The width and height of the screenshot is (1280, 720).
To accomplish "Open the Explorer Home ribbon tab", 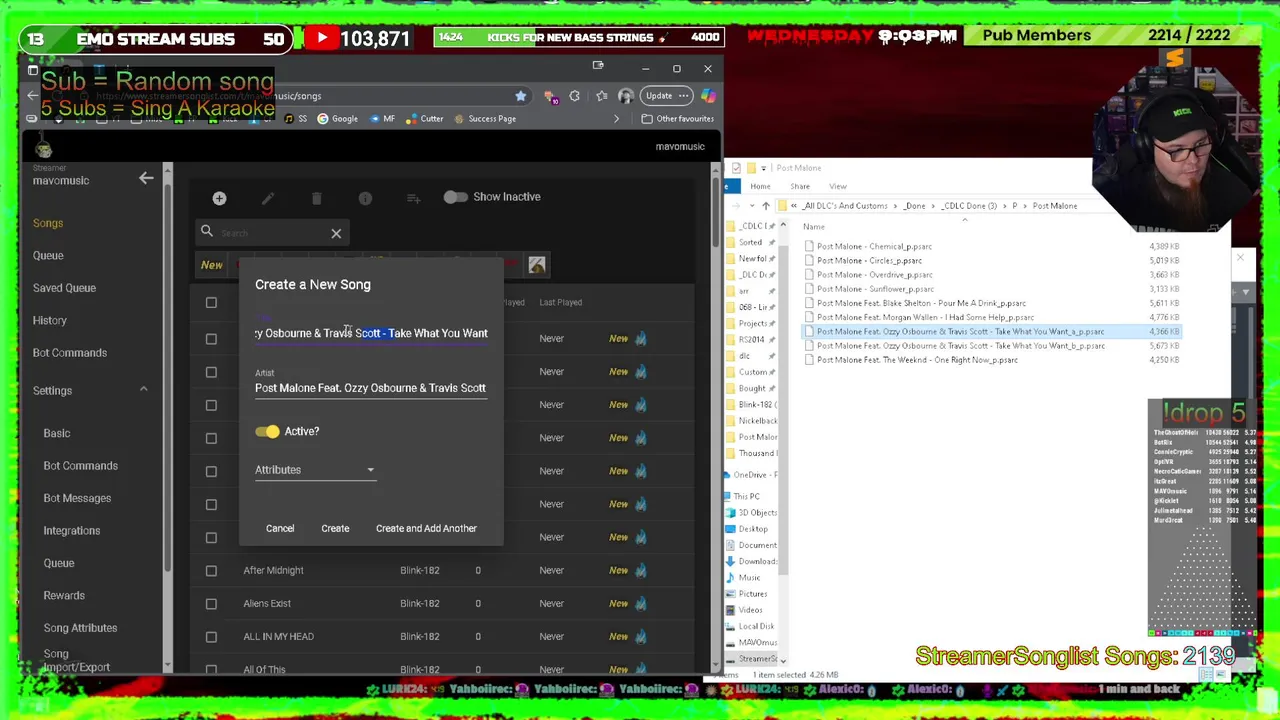I will coord(760,187).
